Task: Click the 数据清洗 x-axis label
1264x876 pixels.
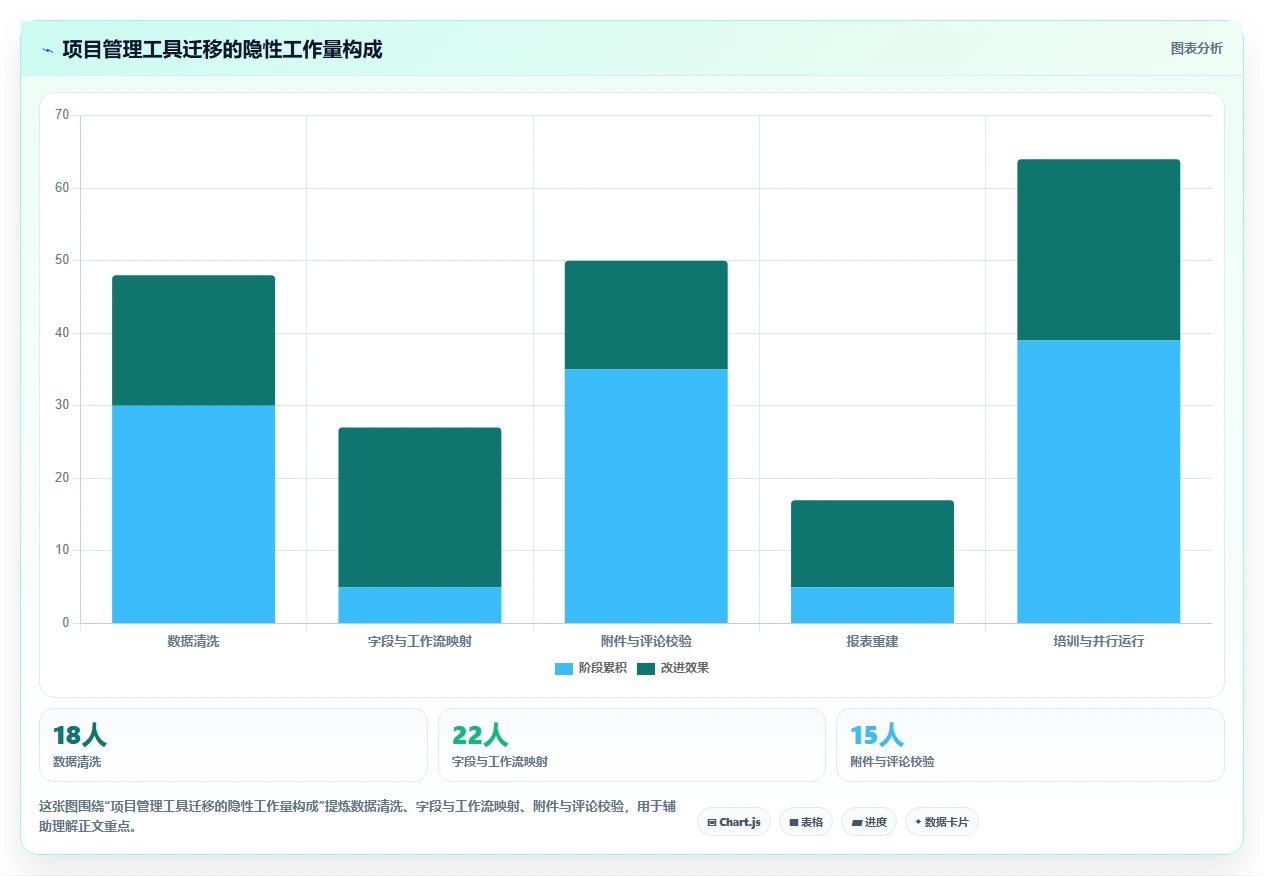Action: pyautogui.click(x=193, y=641)
